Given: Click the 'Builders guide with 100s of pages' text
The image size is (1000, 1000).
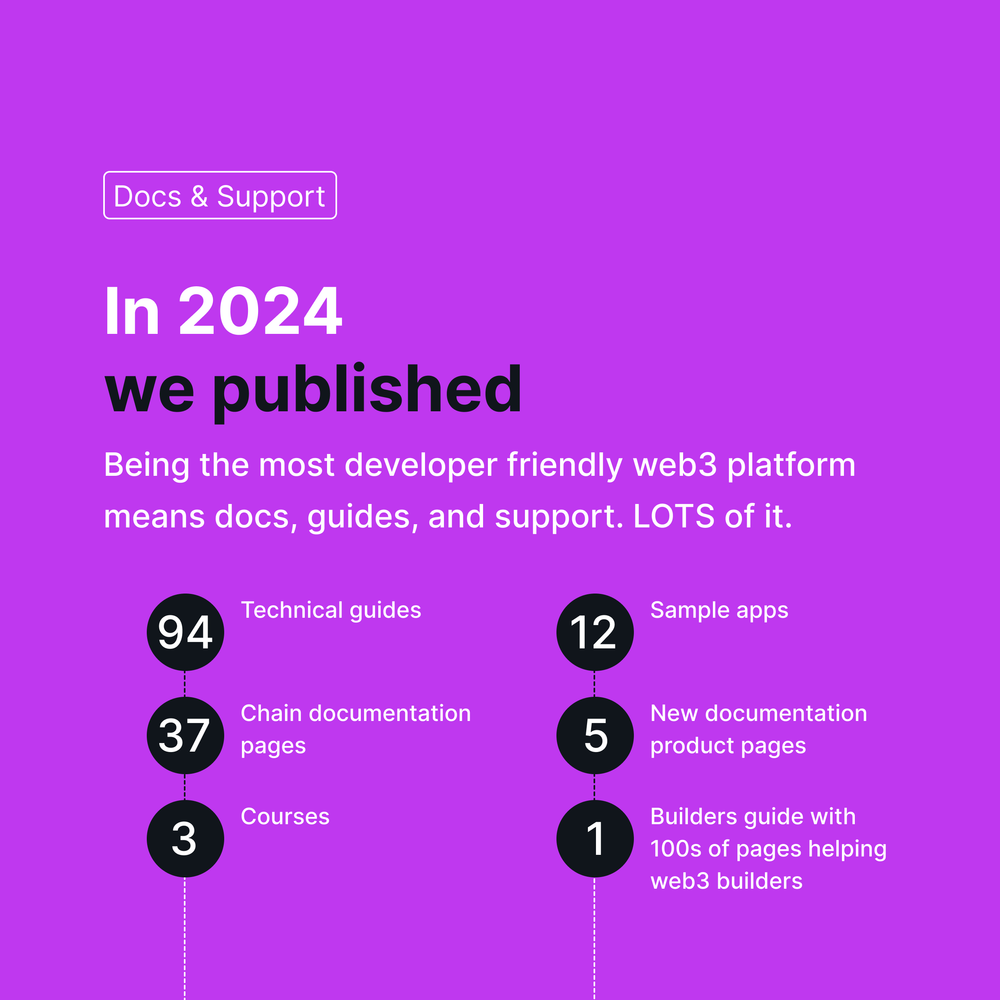Looking at the screenshot, I should [768, 848].
